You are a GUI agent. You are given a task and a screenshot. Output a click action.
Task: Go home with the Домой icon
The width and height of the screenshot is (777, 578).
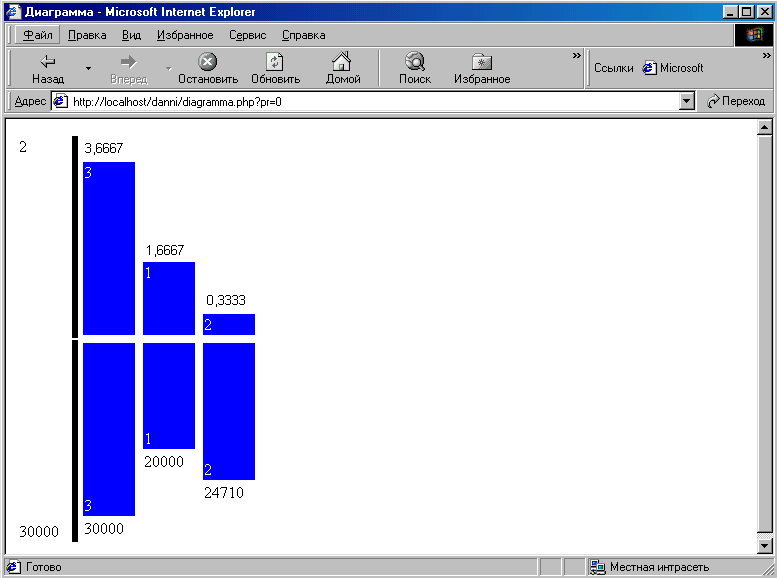tap(341, 61)
